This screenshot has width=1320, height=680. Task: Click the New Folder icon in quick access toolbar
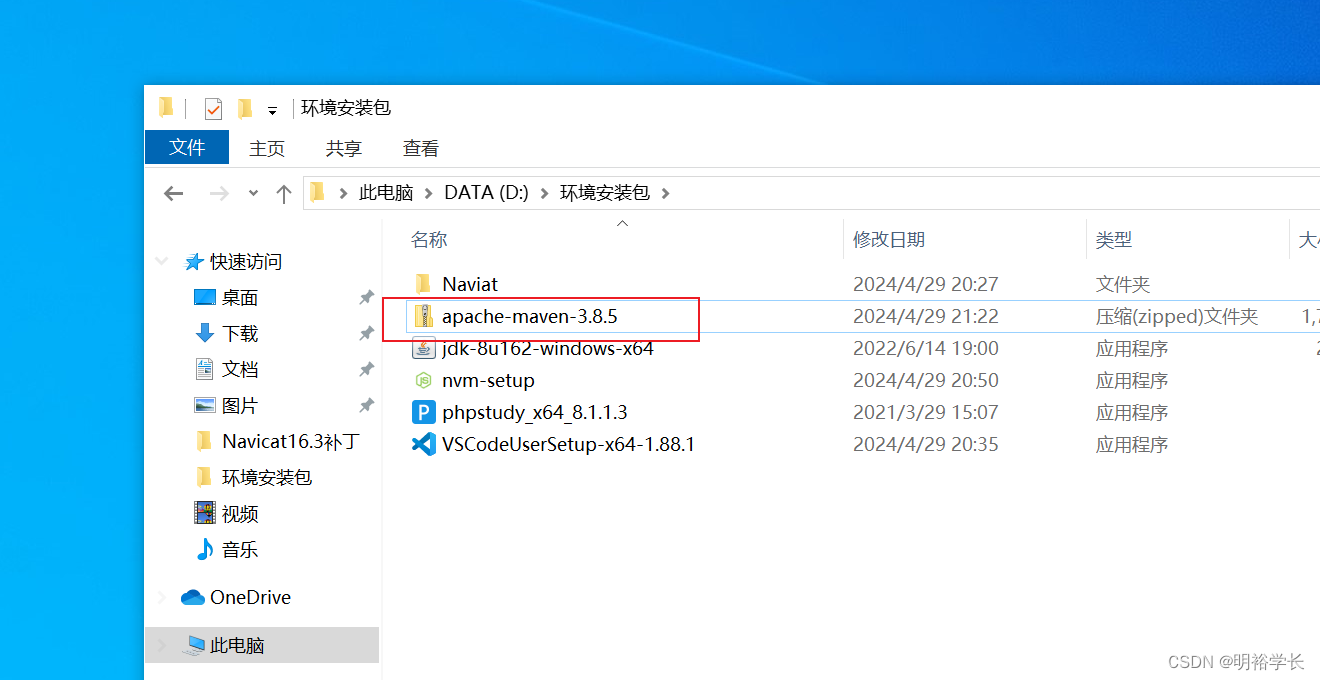click(x=244, y=108)
